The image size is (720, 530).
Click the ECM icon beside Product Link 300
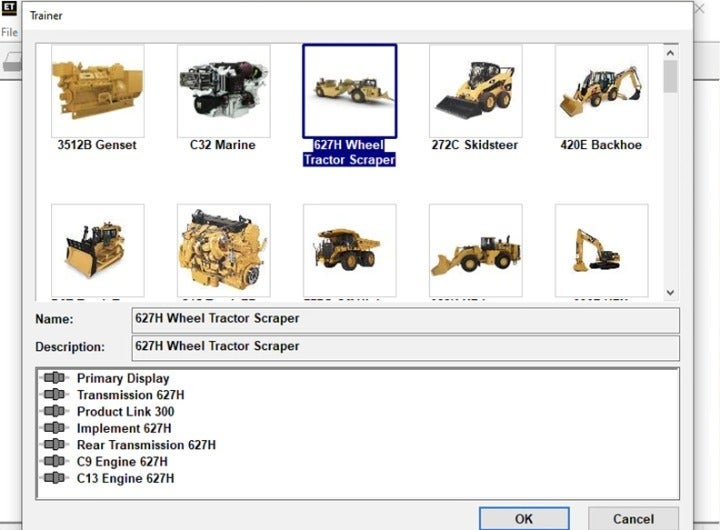(x=55, y=411)
